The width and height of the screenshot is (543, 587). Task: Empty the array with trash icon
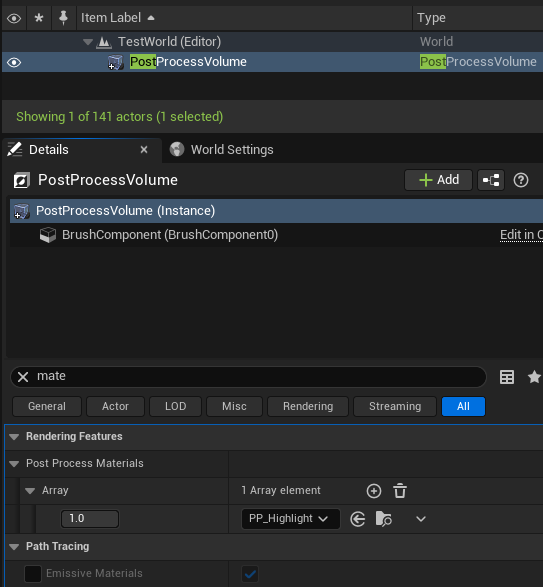coord(400,491)
